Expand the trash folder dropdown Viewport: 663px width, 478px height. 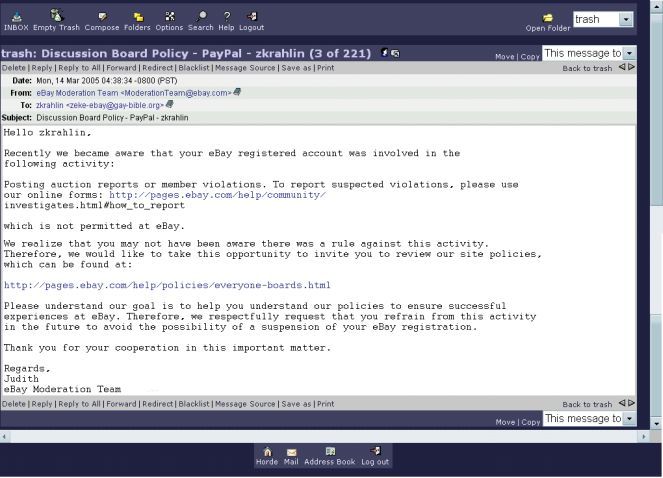(x=626, y=19)
